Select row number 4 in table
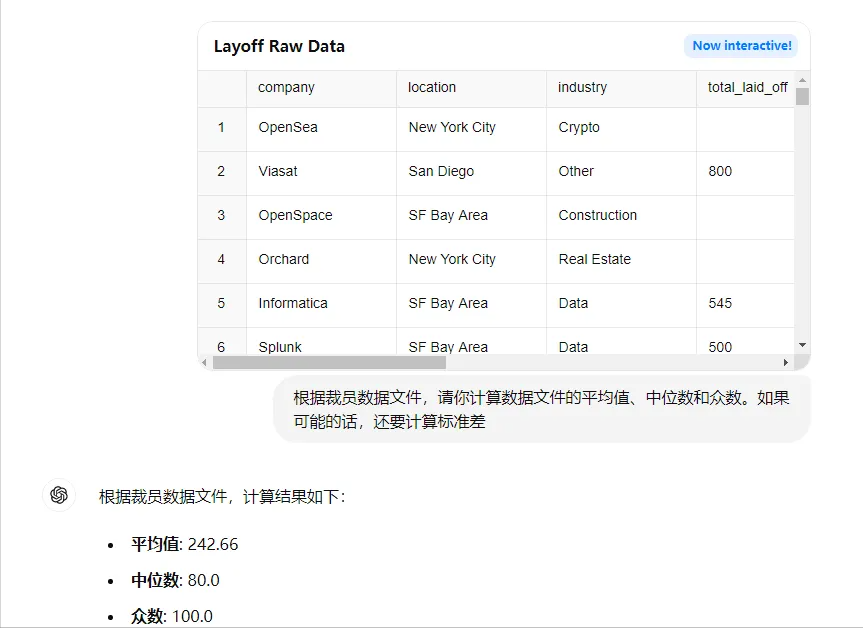Image resolution: width=863 pixels, height=628 pixels. click(x=222, y=260)
